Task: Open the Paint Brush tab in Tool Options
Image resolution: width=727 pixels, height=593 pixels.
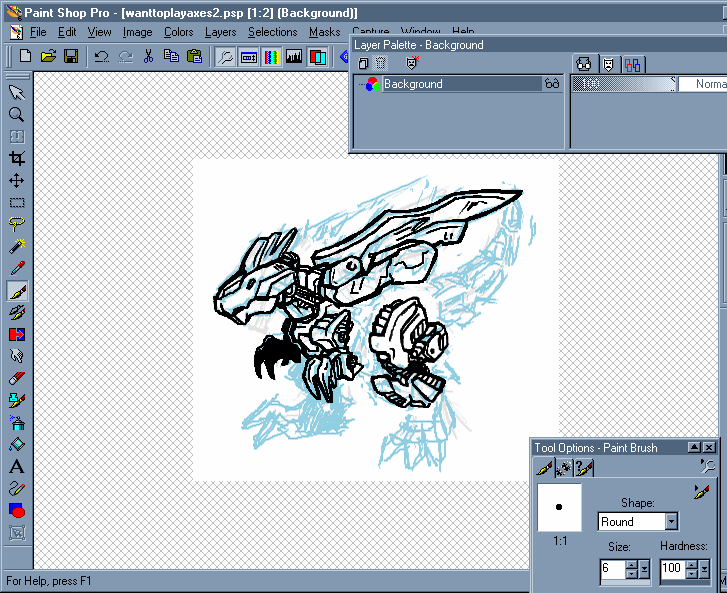Action: pos(544,468)
